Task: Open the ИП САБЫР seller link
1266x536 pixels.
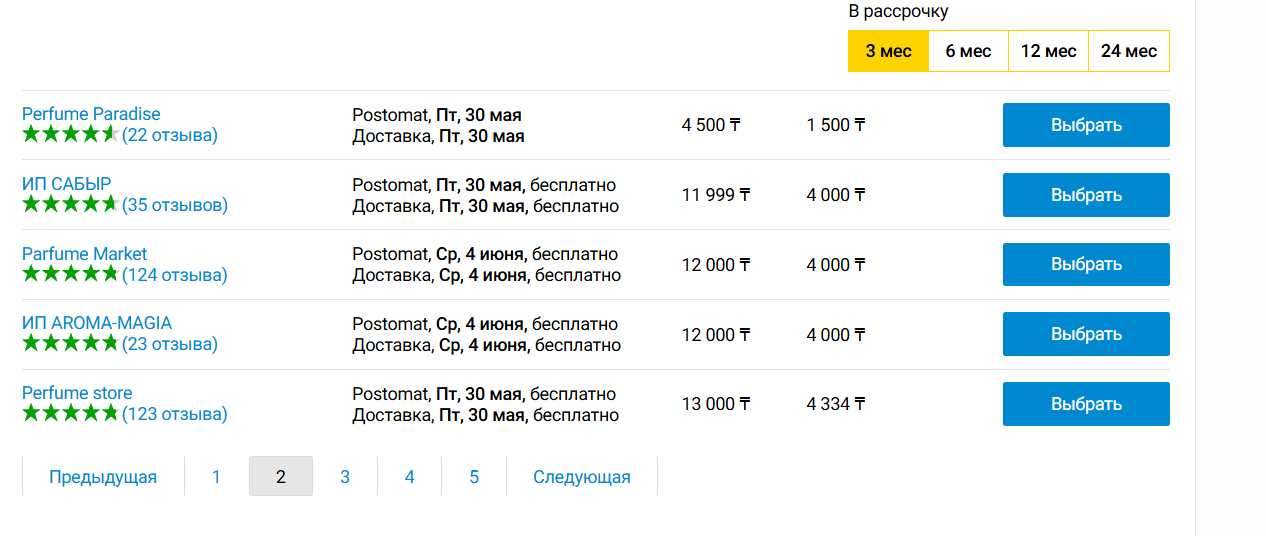Action: [x=67, y=184]
